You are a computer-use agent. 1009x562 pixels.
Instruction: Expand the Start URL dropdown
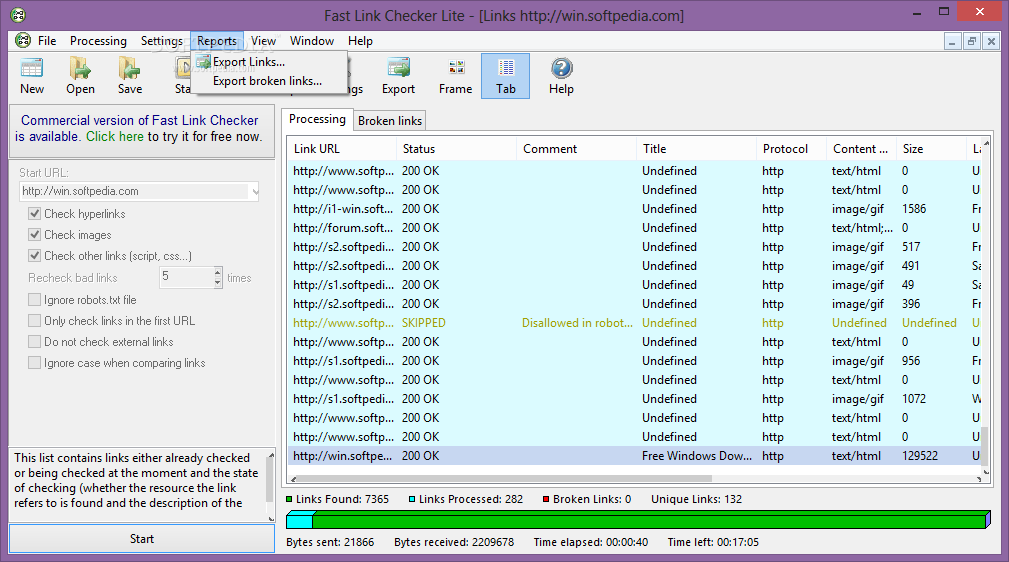[x=255, y=191]
